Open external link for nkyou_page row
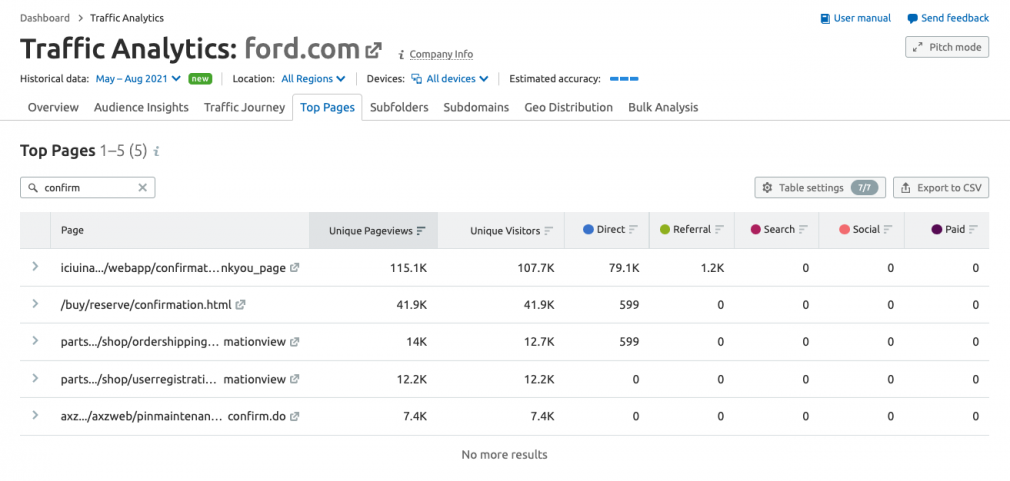The width and height of the screenshot is (1010, 481). (294, 268)
